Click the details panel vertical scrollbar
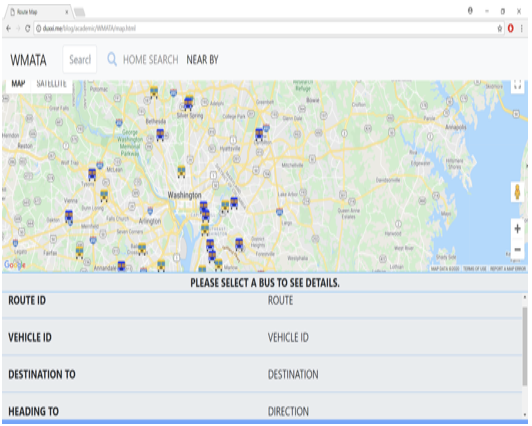 [x=525, y=346]
